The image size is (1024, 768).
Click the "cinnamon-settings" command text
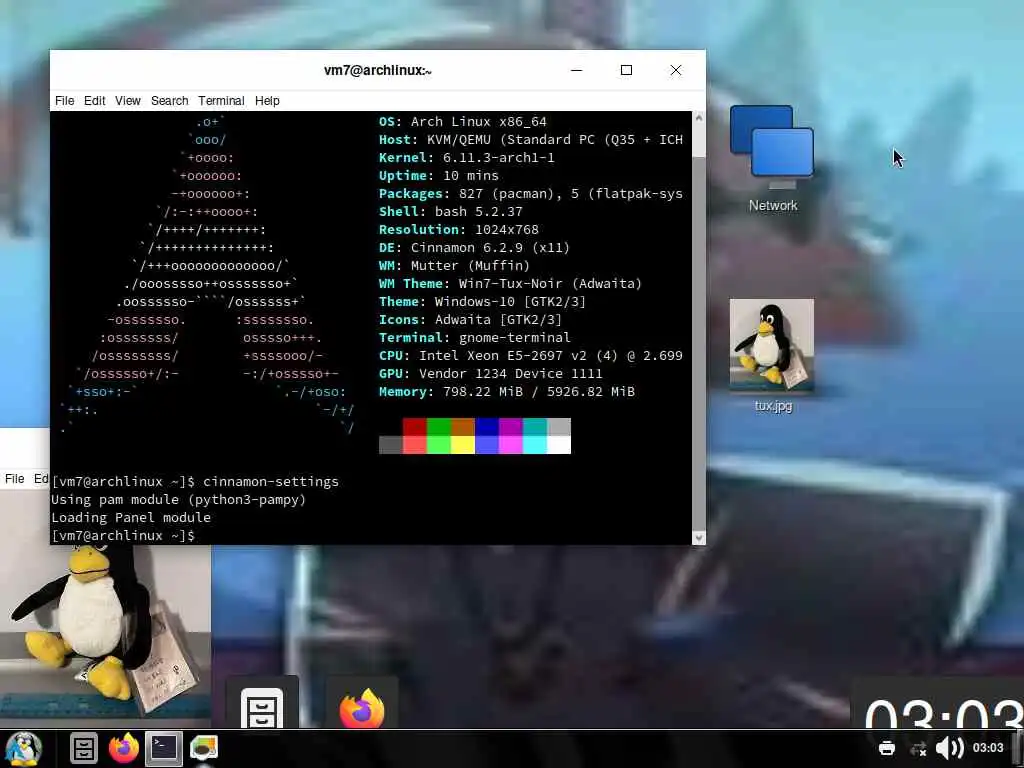(x=271, y=481)
